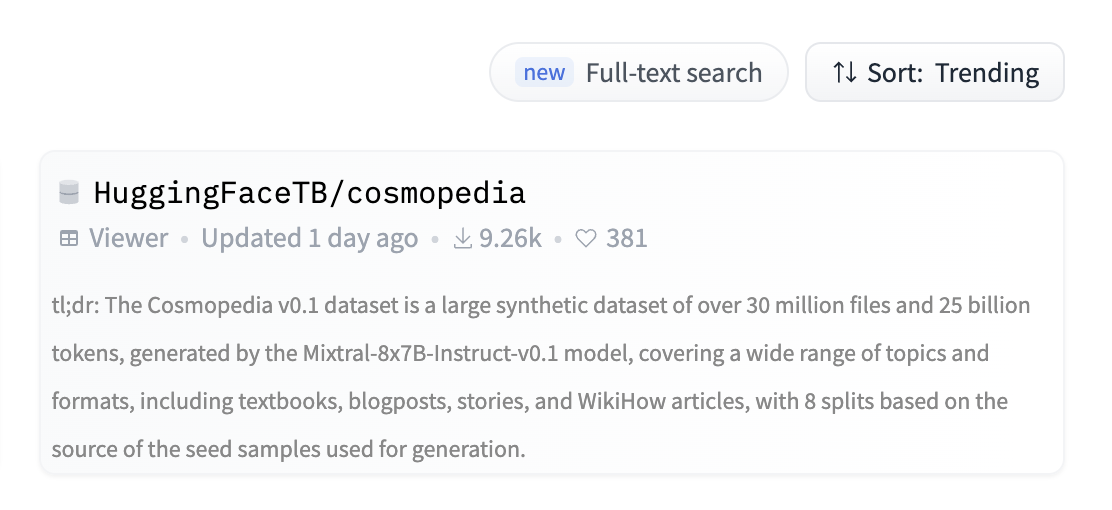The height and width of the screenshot is (510, 1112).
Task: Click the blue "new" badge
Action: coord(544,72)
